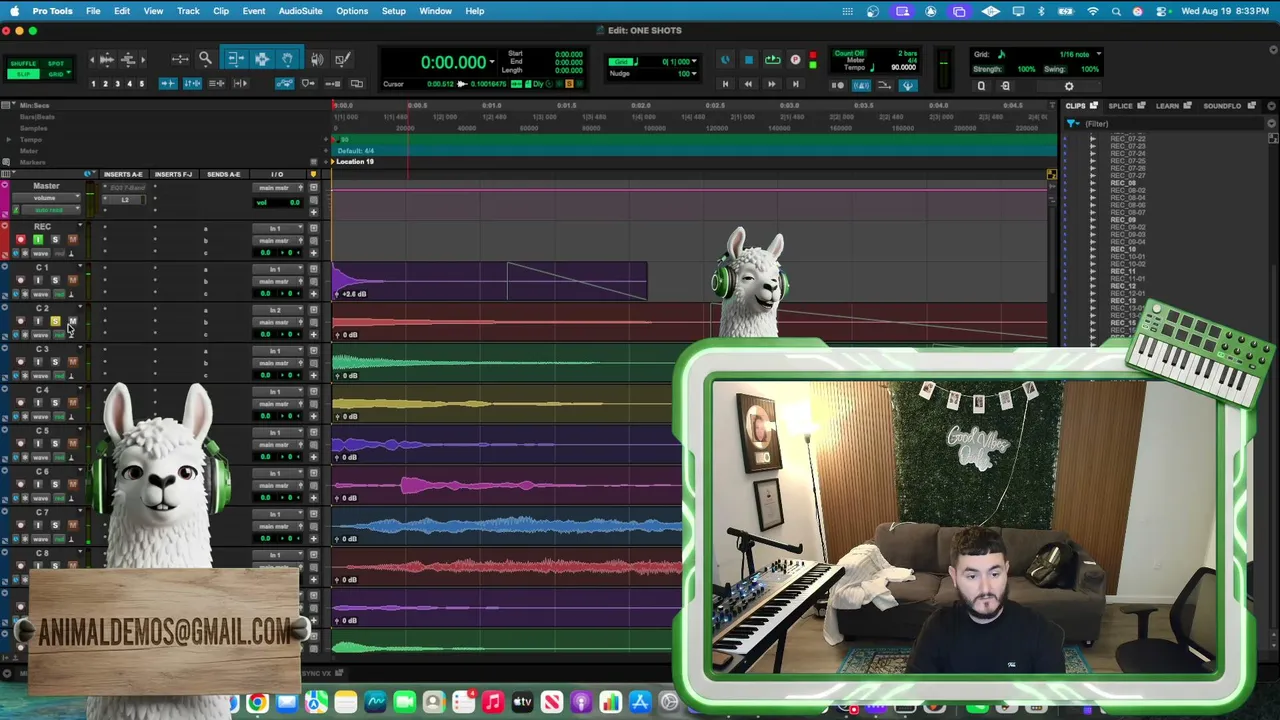Click the clip list Filter field
1280x720 pixels.
[1172, 124]
